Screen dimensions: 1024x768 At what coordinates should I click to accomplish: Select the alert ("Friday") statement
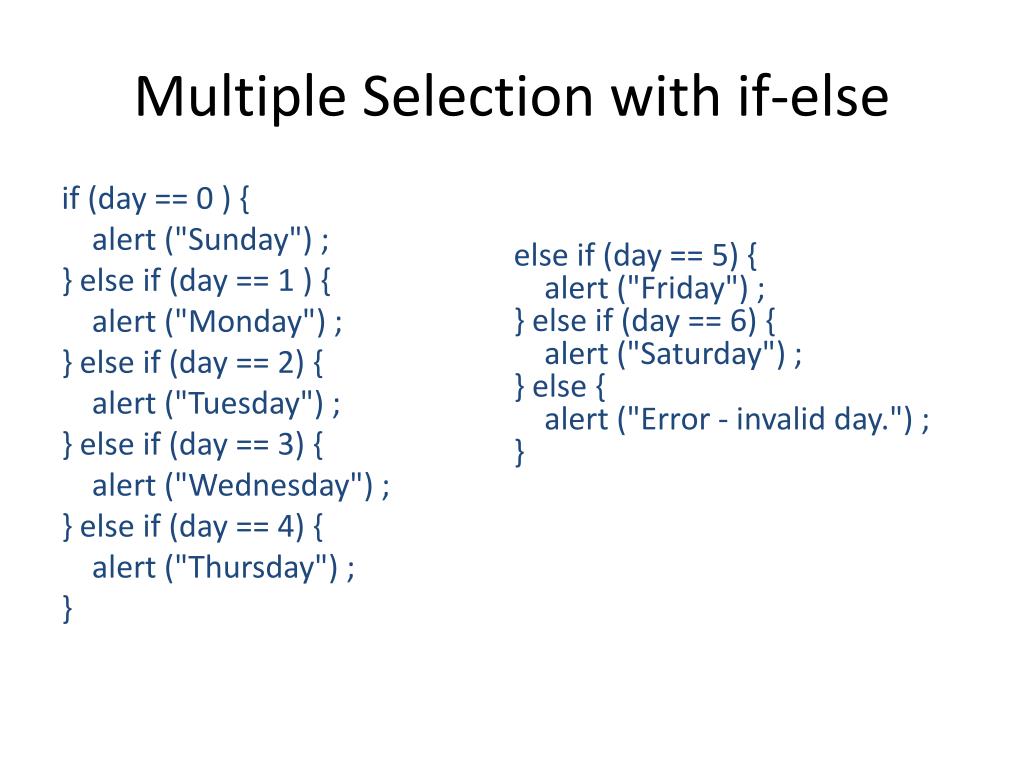(654, 289)
